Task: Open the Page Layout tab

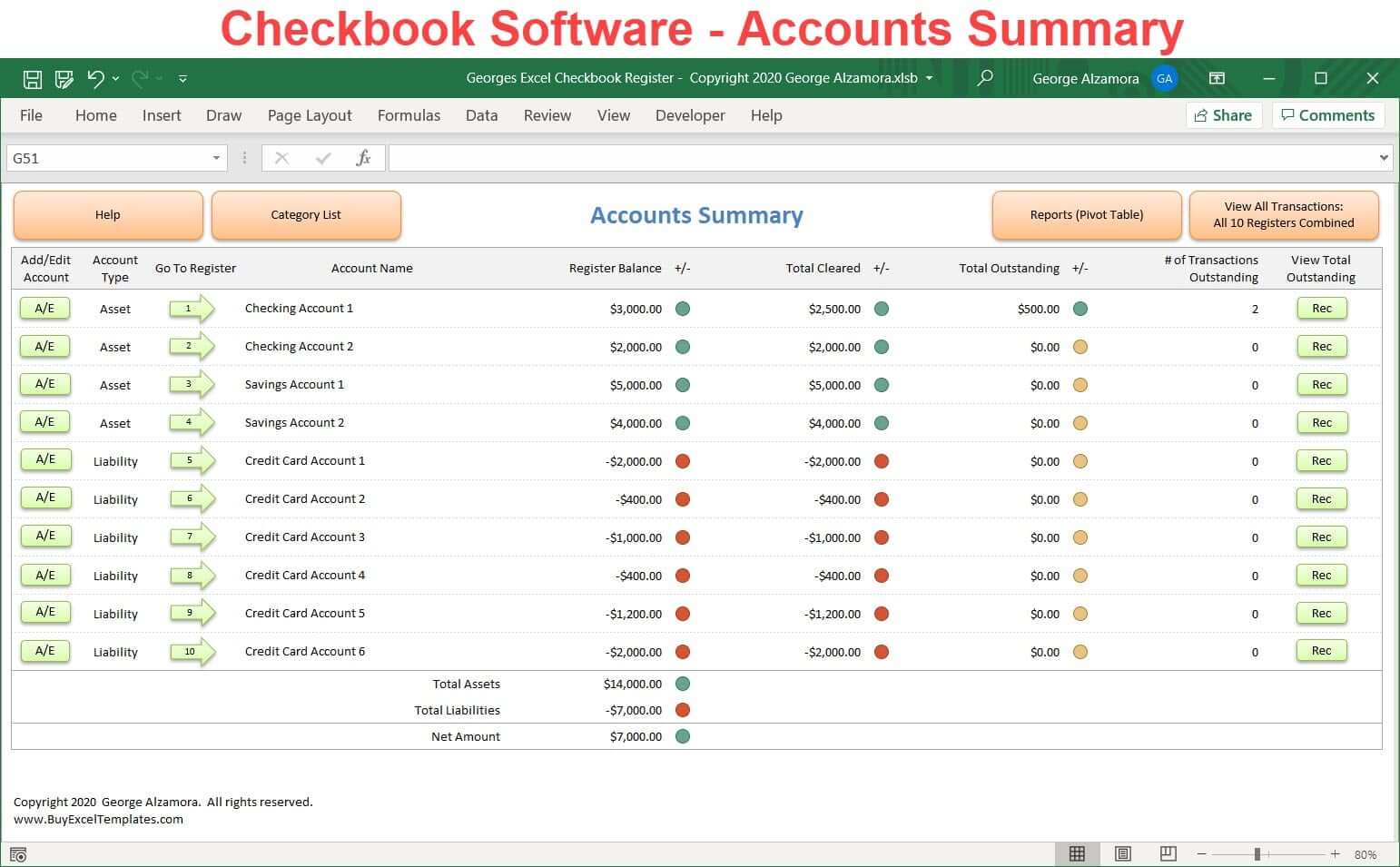Action: 310,115
